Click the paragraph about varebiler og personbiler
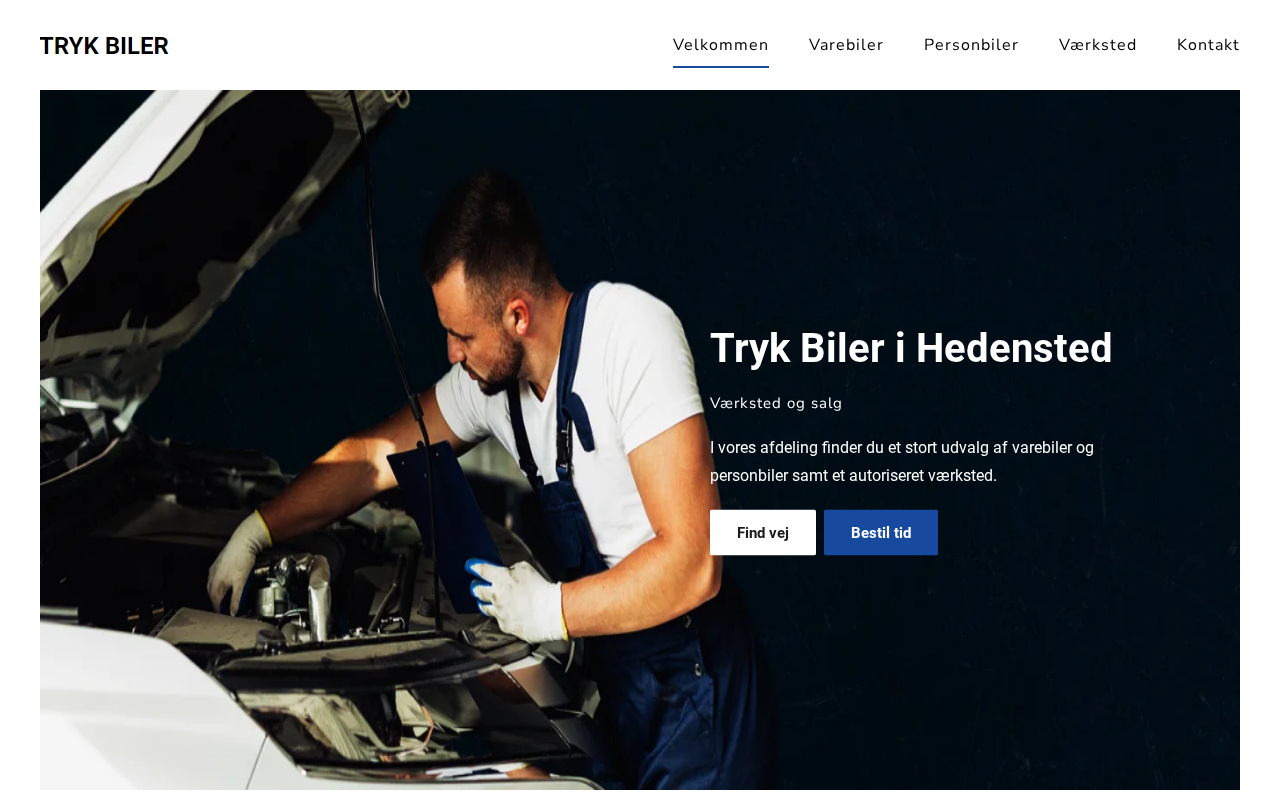 902,461
